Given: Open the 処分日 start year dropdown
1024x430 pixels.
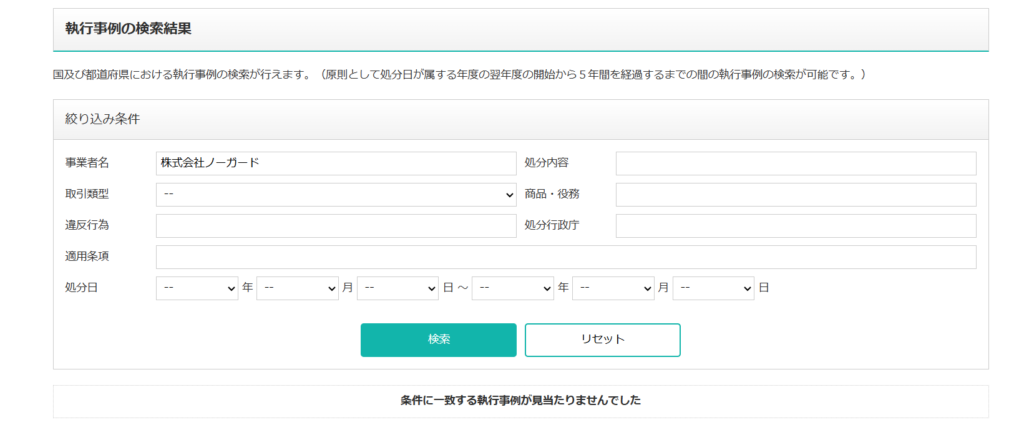Looking at the screenshot, I should [x=197, y=288].
